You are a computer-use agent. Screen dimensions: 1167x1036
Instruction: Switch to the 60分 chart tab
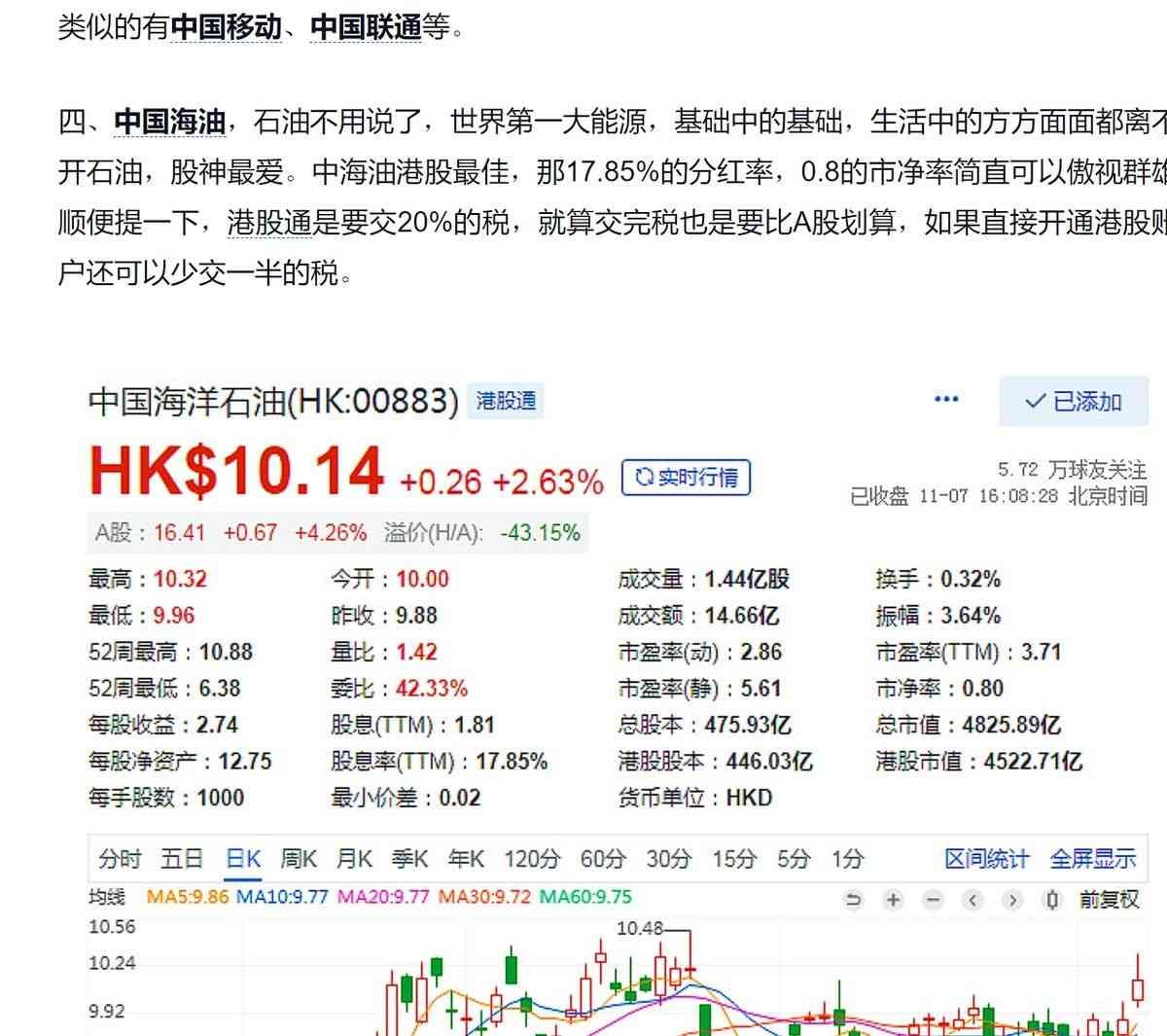point(602,859)
